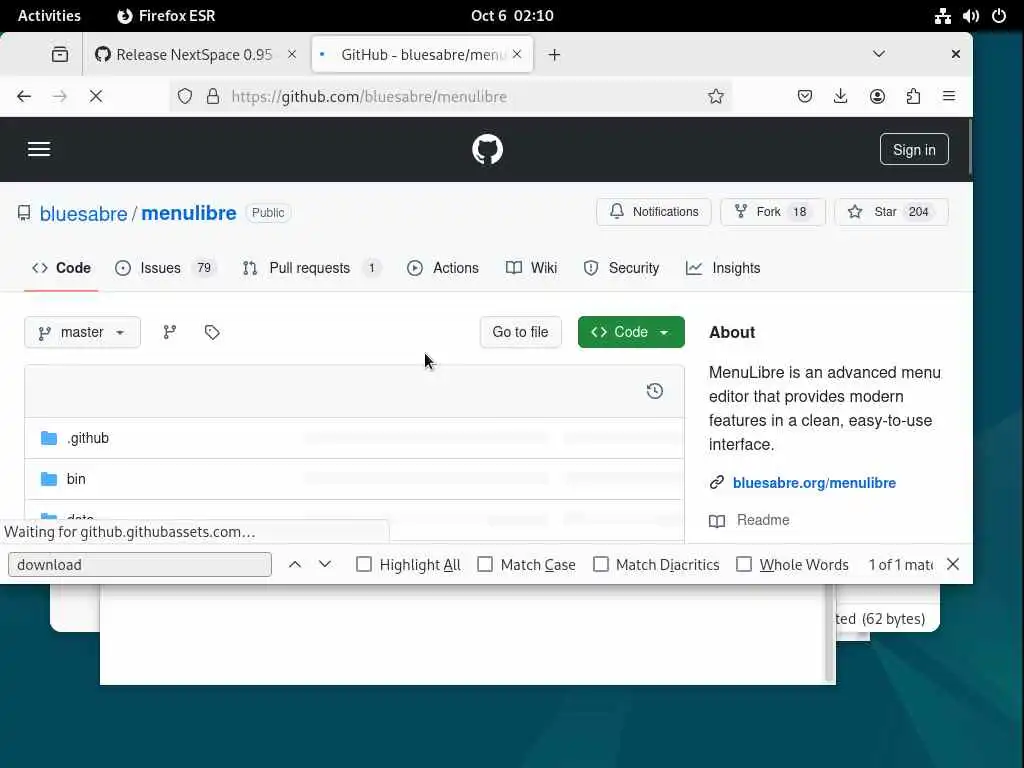1024x768 pixels.
Task: Click the find bar search field
Action: pos(140,564)
